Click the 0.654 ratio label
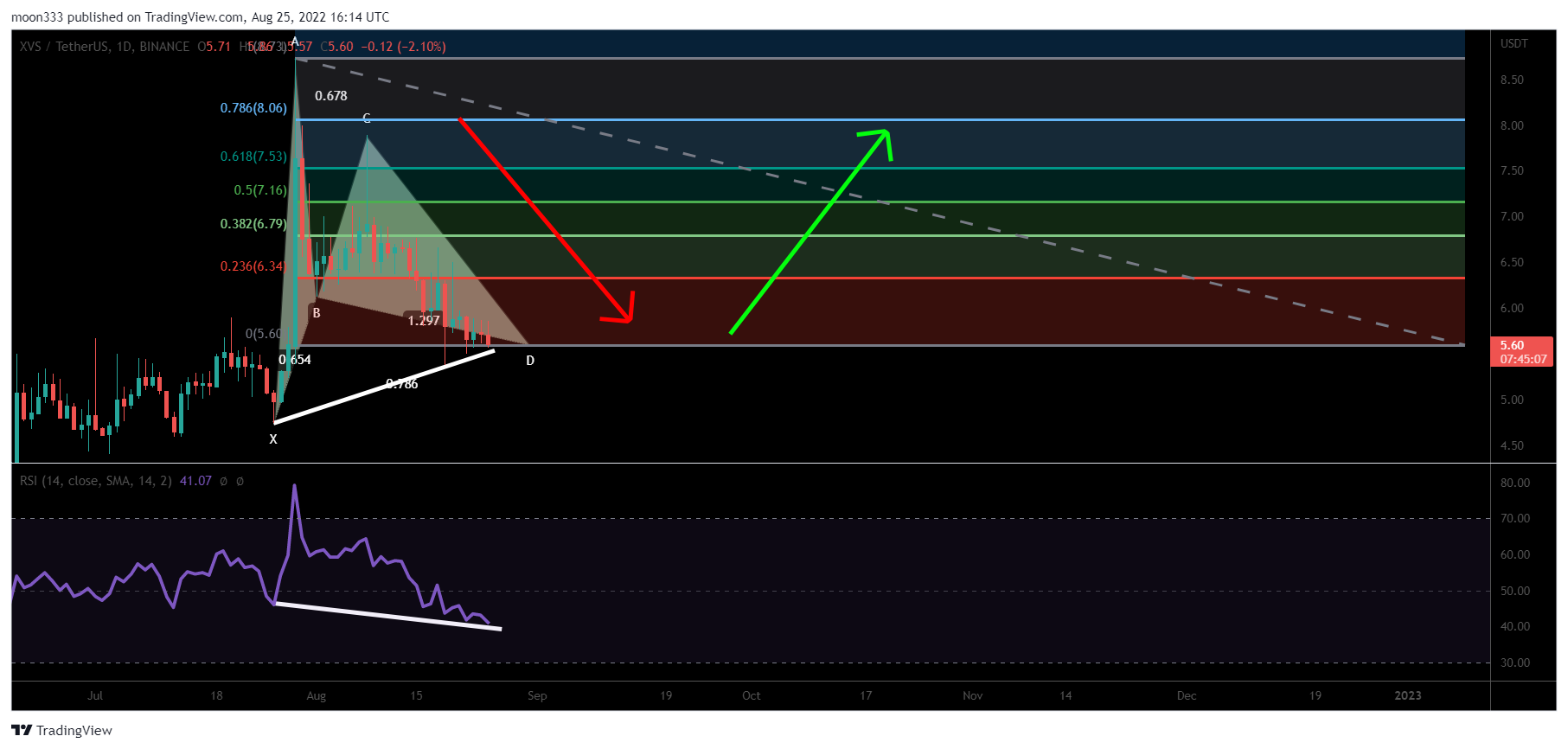The height and width of the screenshot is (749, 1568). (295, 360)
